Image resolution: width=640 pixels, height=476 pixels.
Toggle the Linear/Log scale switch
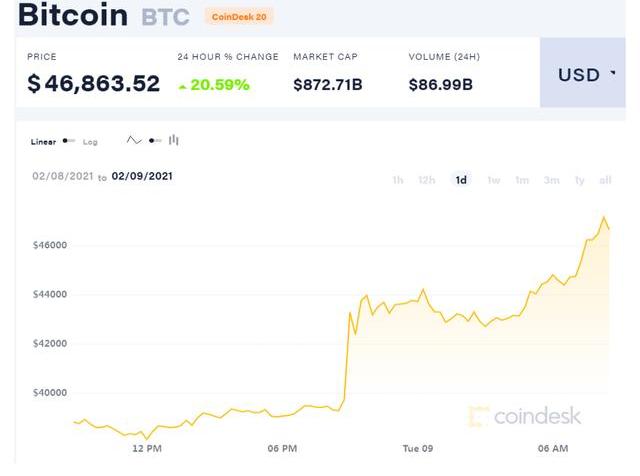(69, 141)
